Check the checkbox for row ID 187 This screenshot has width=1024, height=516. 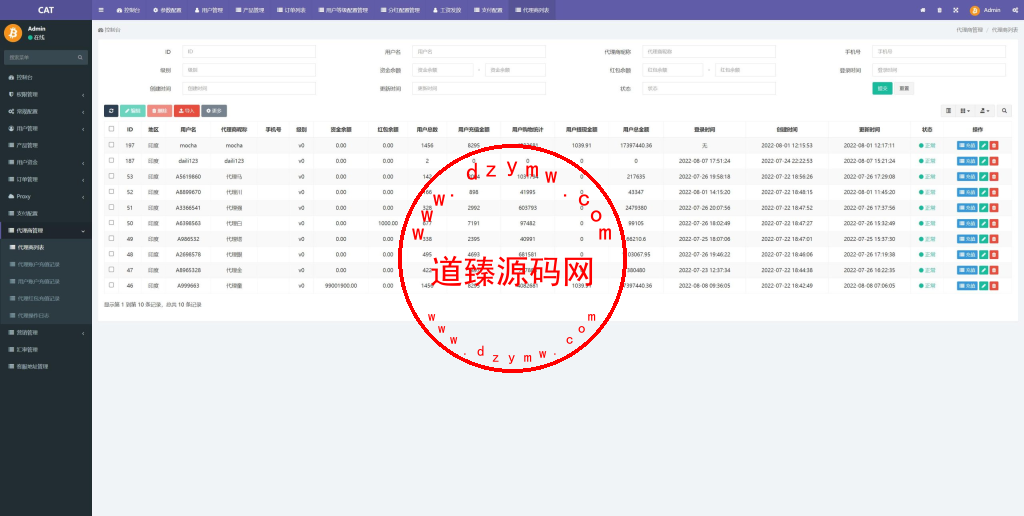pyautogui.click(x=111, y=161)
